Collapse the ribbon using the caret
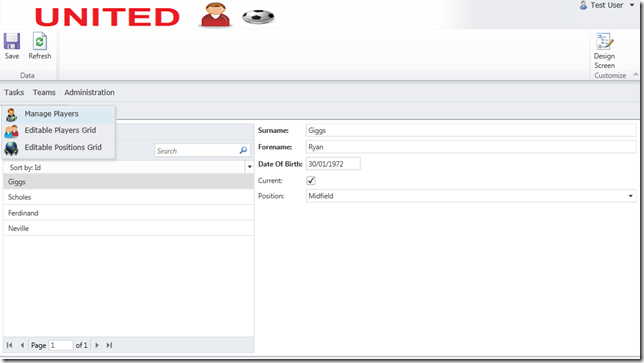Image resolution: width=644 pixels, height=363 pixels. (x=635, y=75)
